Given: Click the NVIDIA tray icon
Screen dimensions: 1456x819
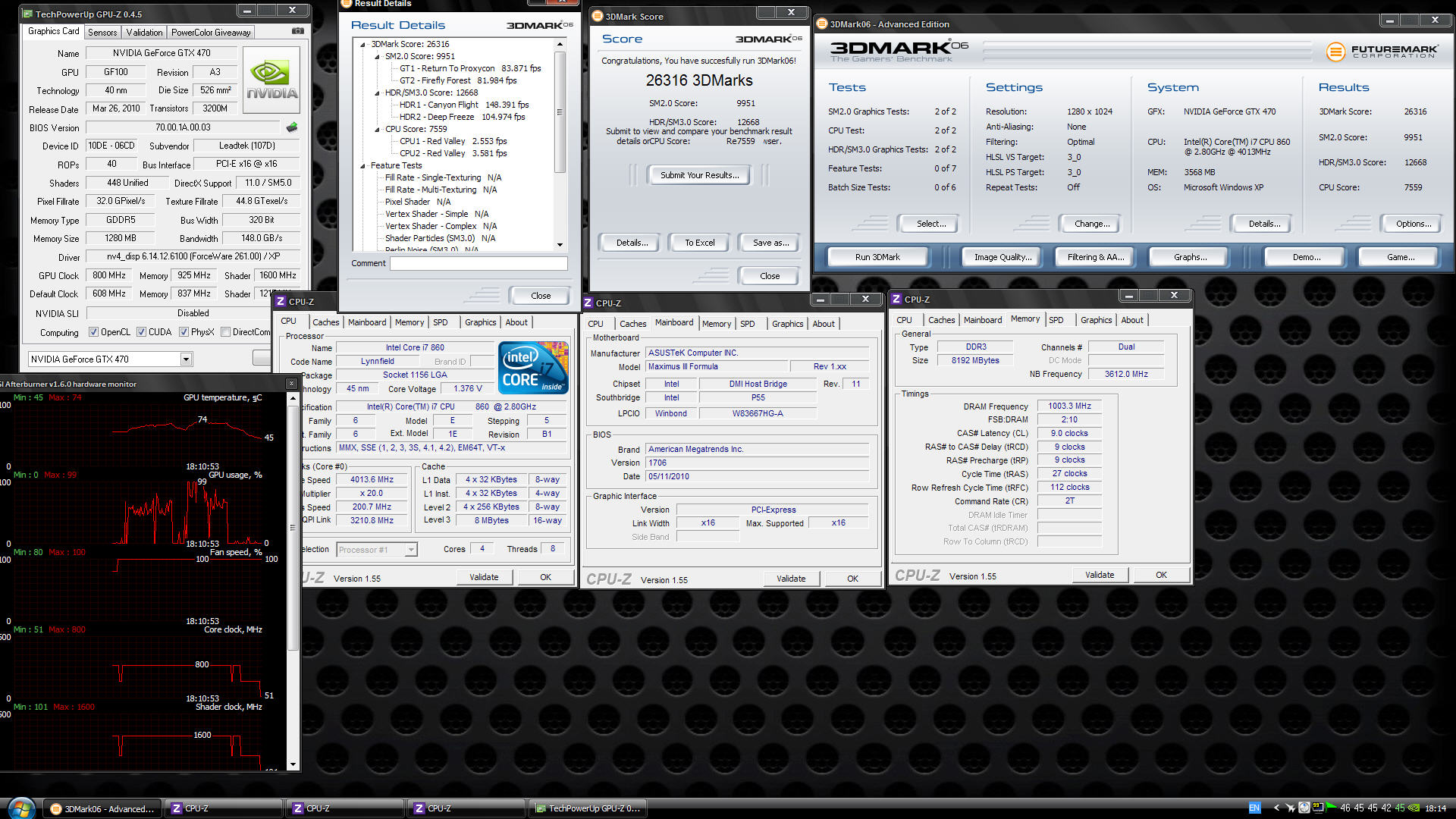Looking at the screenshot, I should click(1413, 808).
